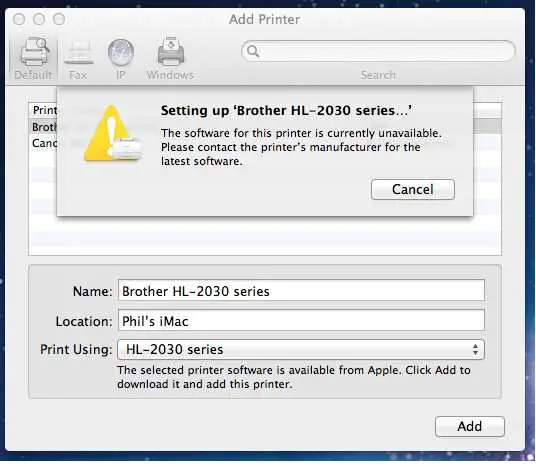The image size is (536, 467).
Task: Select the Brother row in printer list
Action: point(44,127)
